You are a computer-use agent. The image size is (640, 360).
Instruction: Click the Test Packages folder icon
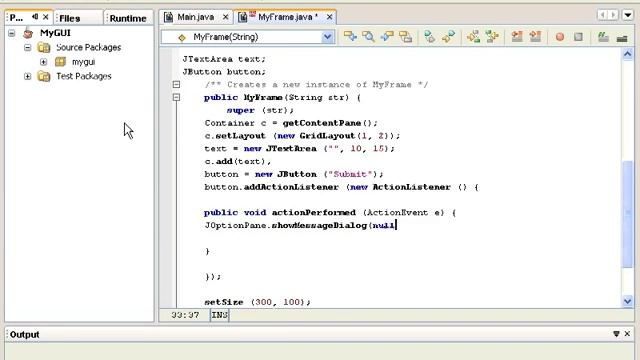coord(44,76)
